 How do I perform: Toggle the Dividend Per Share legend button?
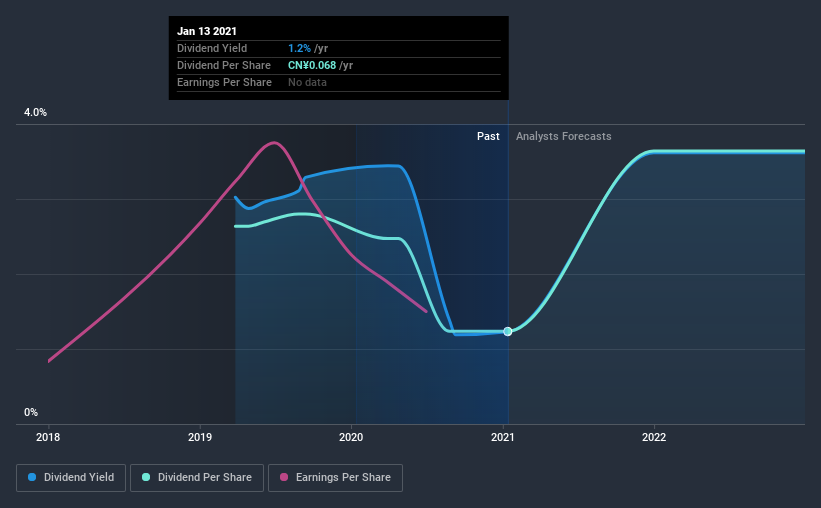tap(197, 478)
